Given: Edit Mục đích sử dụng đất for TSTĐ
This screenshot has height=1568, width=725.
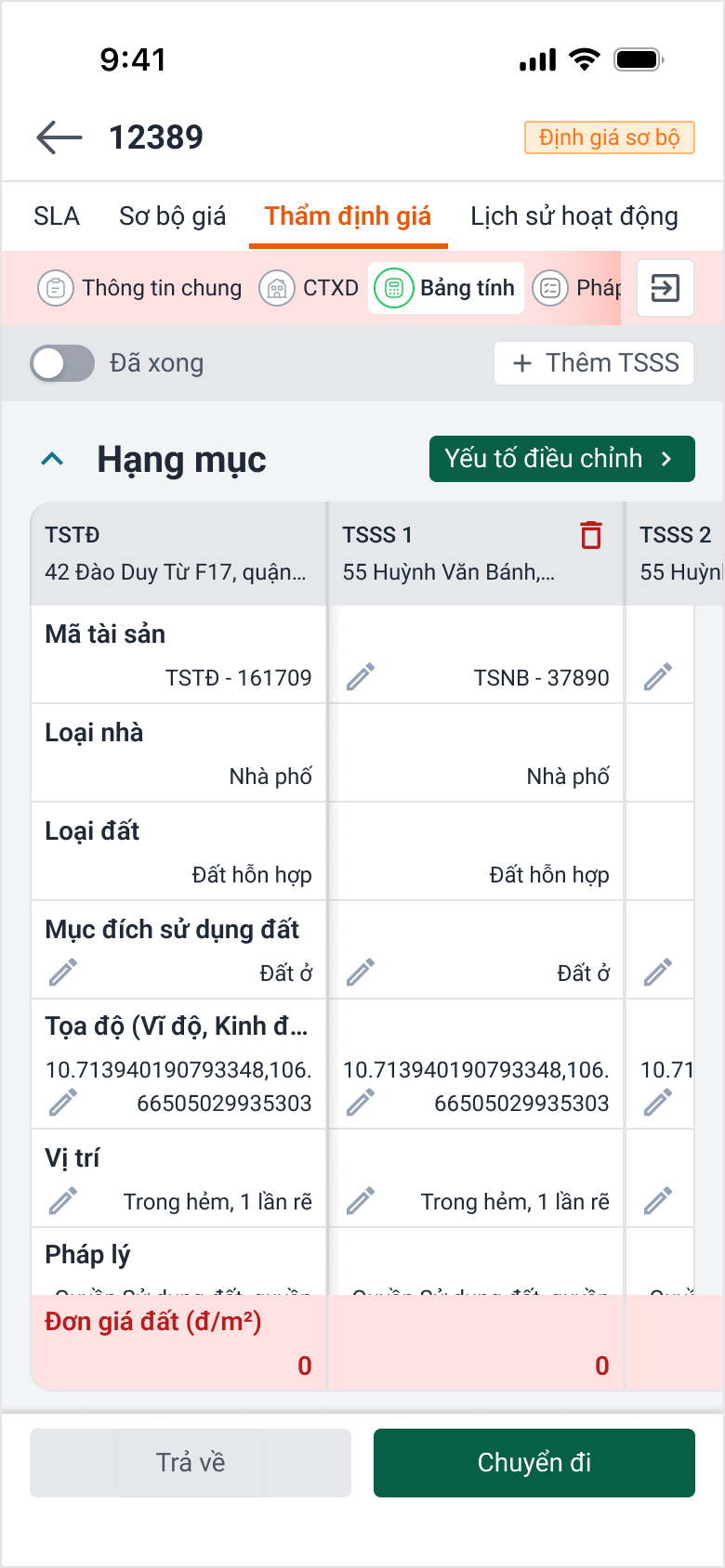Looking at the screenshot, I should click(63, 973).
